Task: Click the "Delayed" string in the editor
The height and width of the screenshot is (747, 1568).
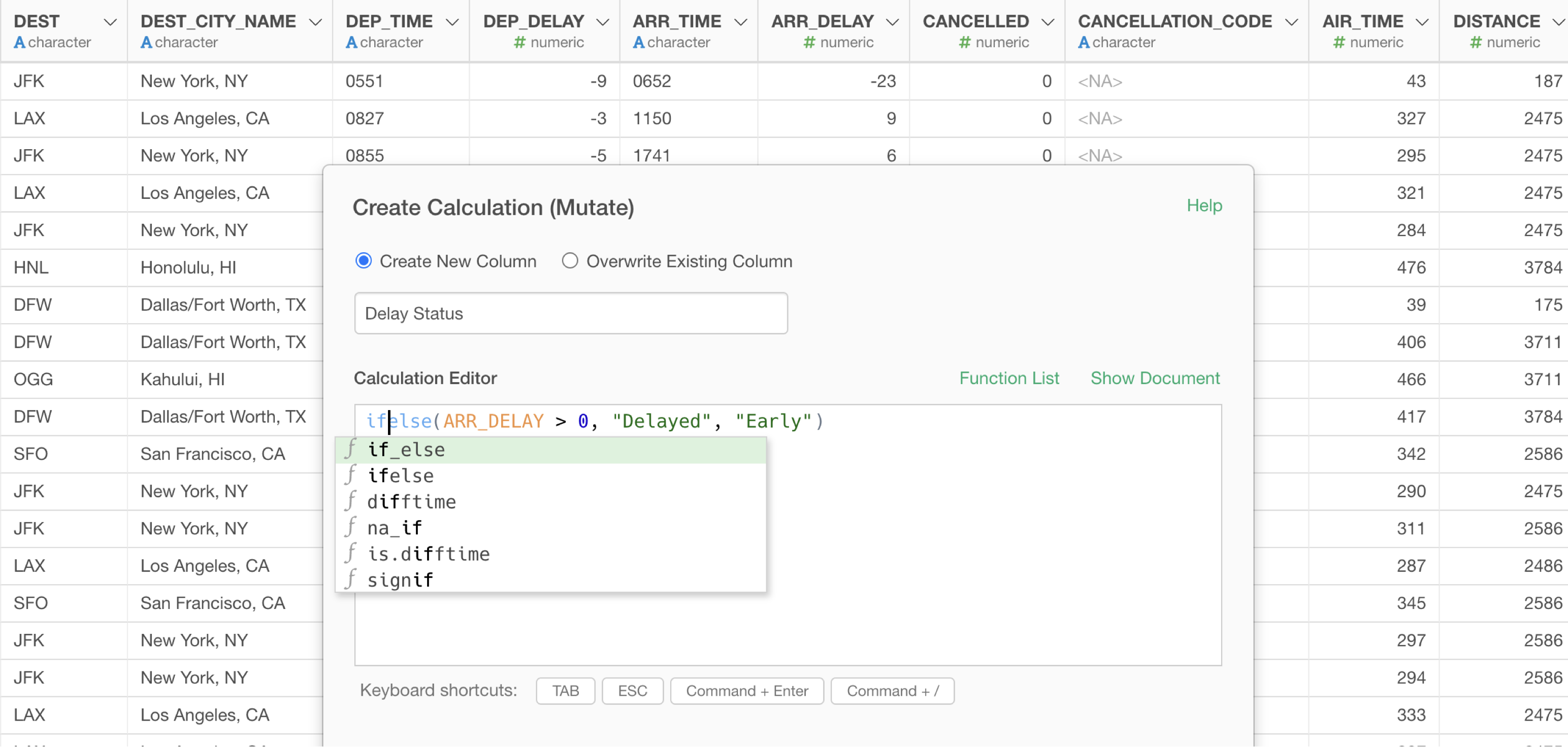Action: 662,421
